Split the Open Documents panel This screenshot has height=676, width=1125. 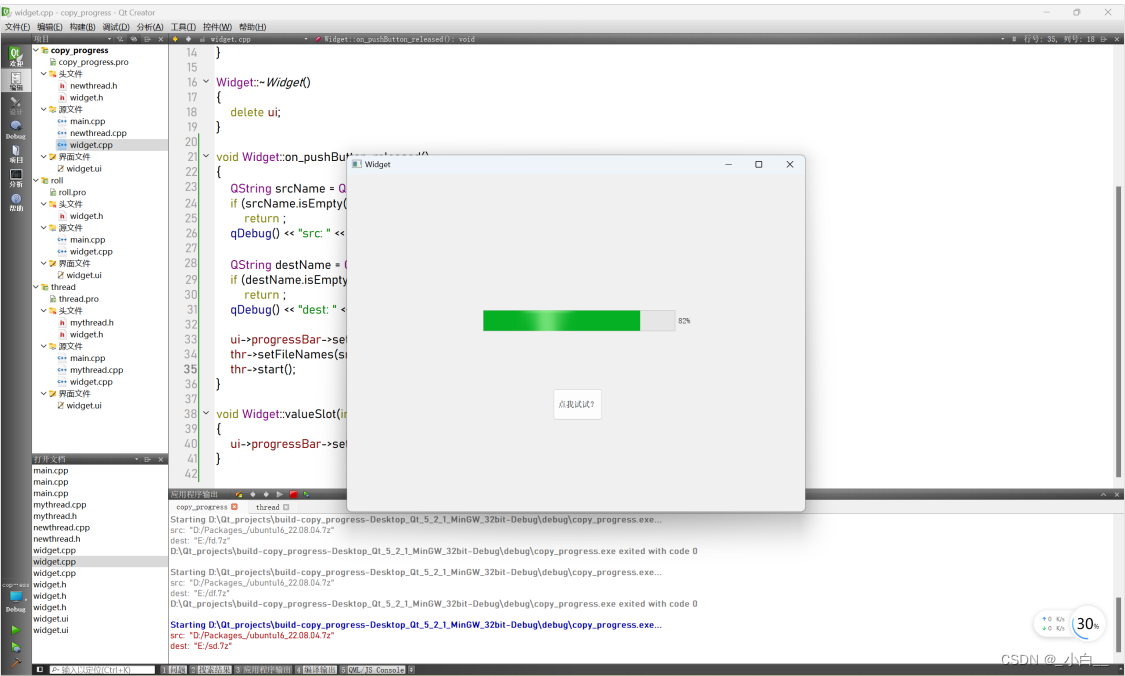[147, 459]
